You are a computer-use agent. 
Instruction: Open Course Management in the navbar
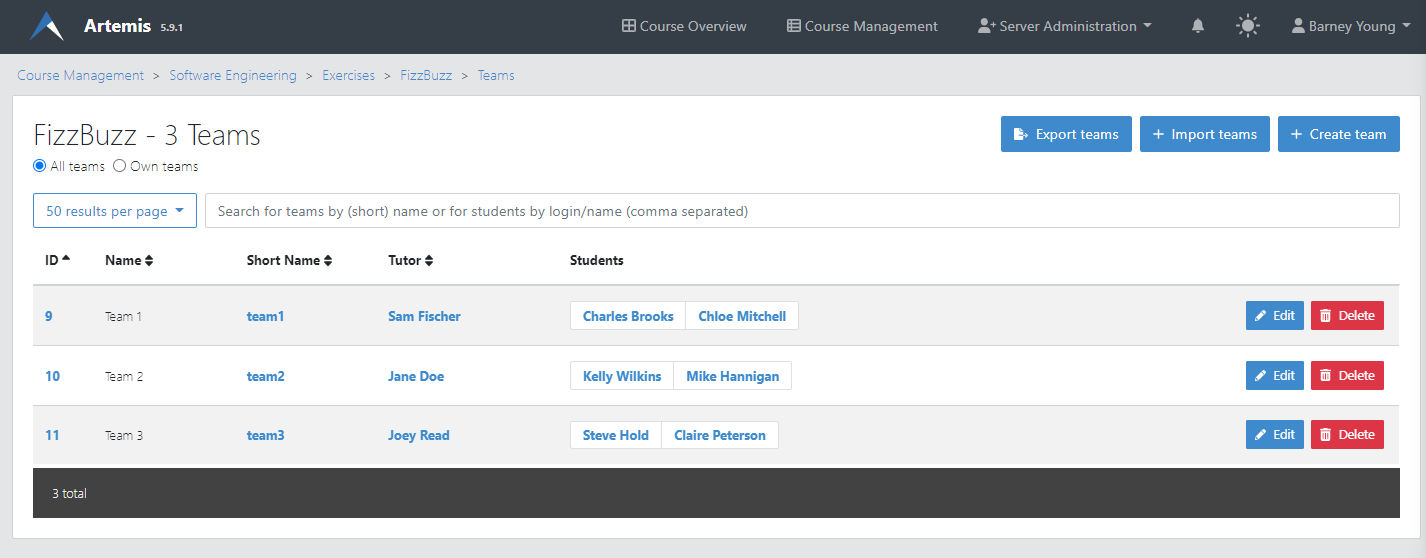862,26
